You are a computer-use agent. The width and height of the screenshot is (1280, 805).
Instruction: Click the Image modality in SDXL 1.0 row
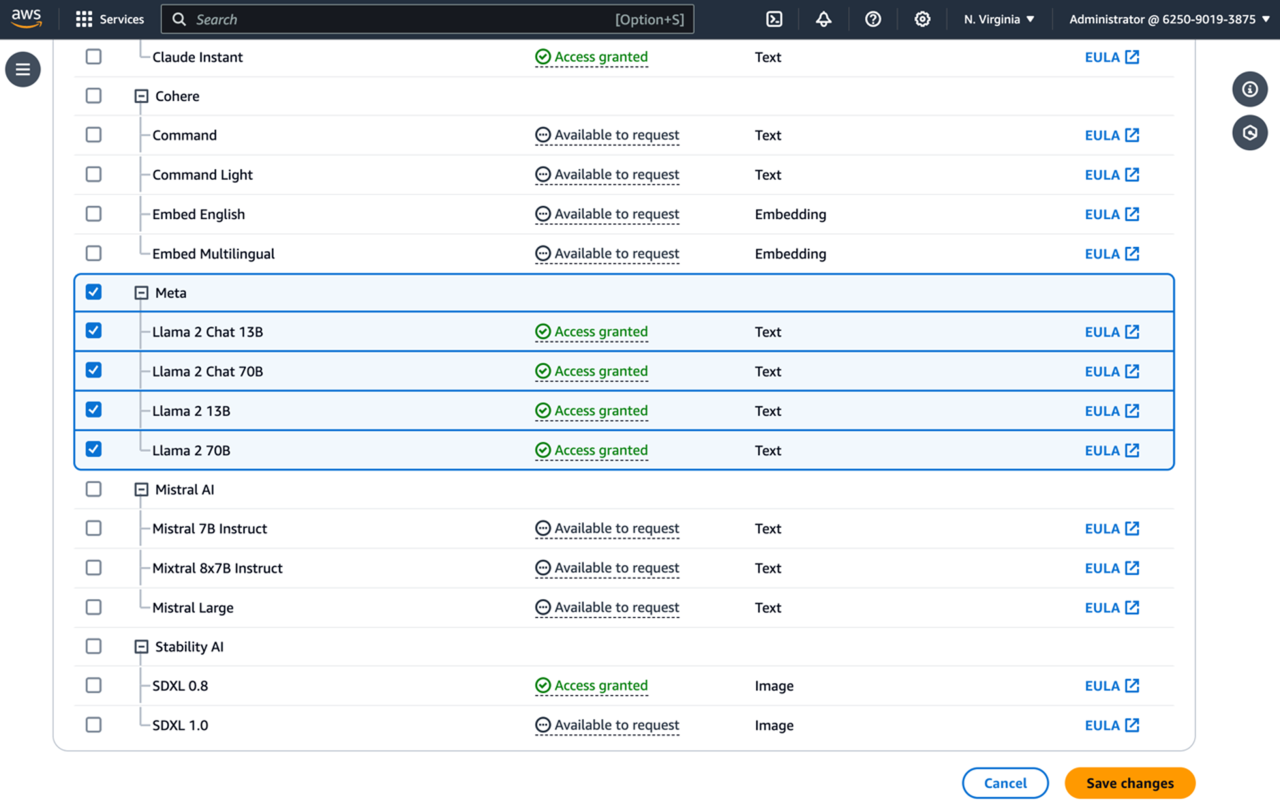tap(774, 725)
